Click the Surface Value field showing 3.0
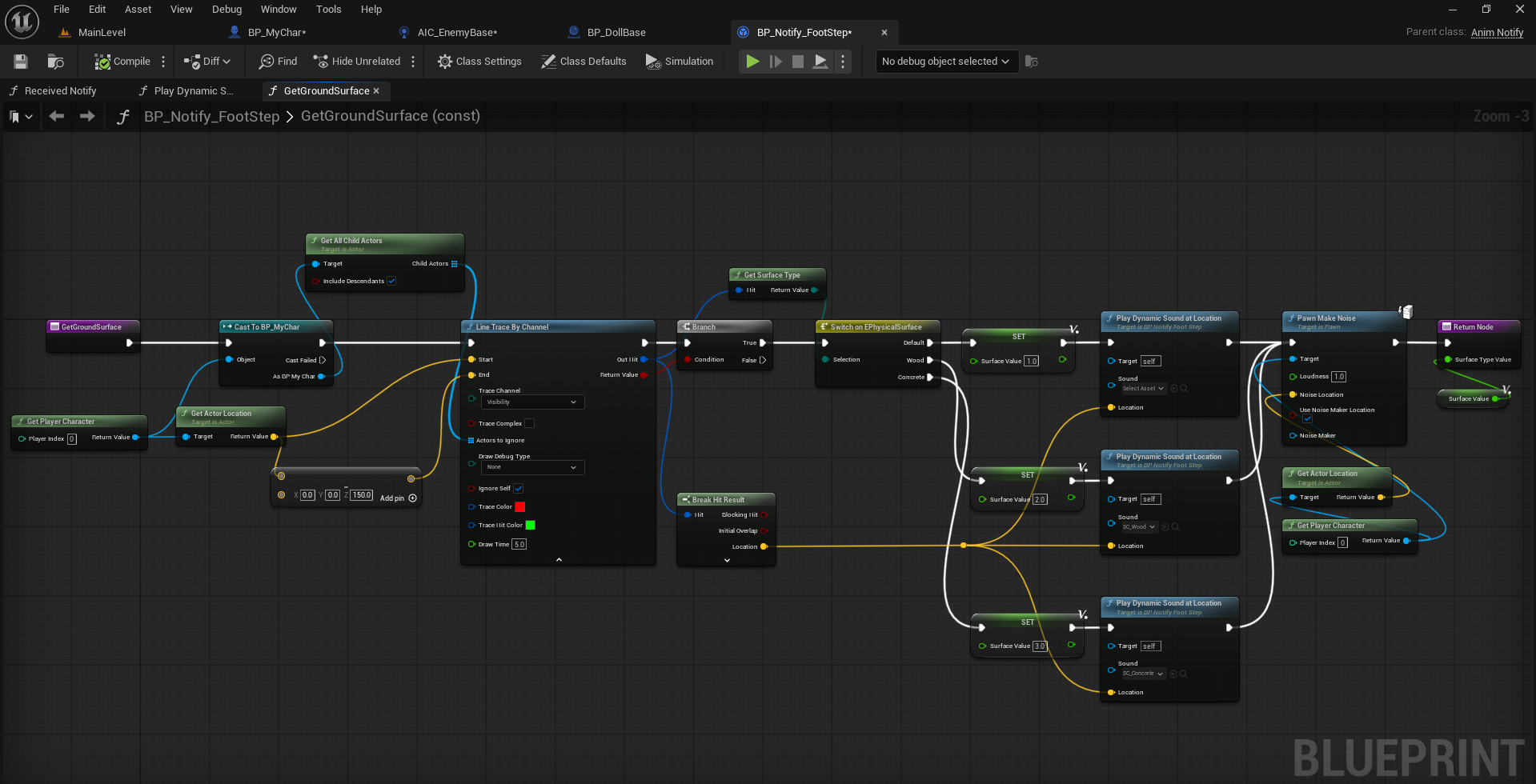This screenshot has width=1536, height=784. (1040, 646)
